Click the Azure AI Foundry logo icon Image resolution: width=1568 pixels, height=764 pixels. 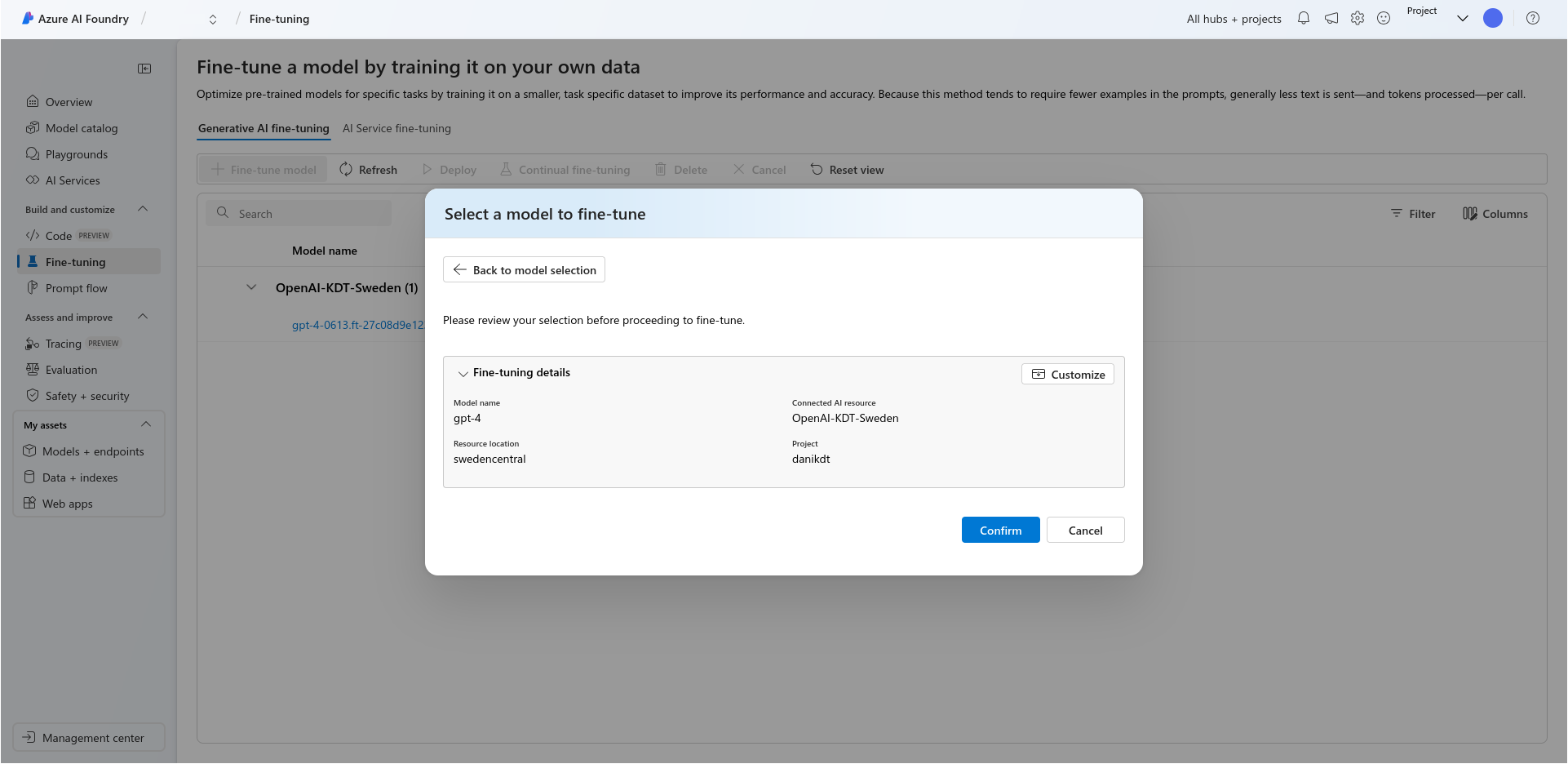(x=28, y=18)
